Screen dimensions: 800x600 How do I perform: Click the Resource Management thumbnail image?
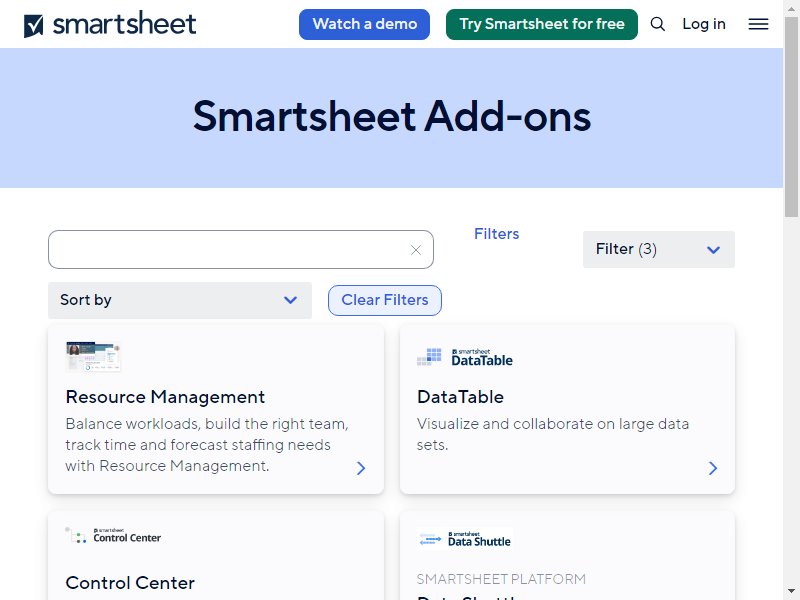pyautogui.click(x=93, y=356)
